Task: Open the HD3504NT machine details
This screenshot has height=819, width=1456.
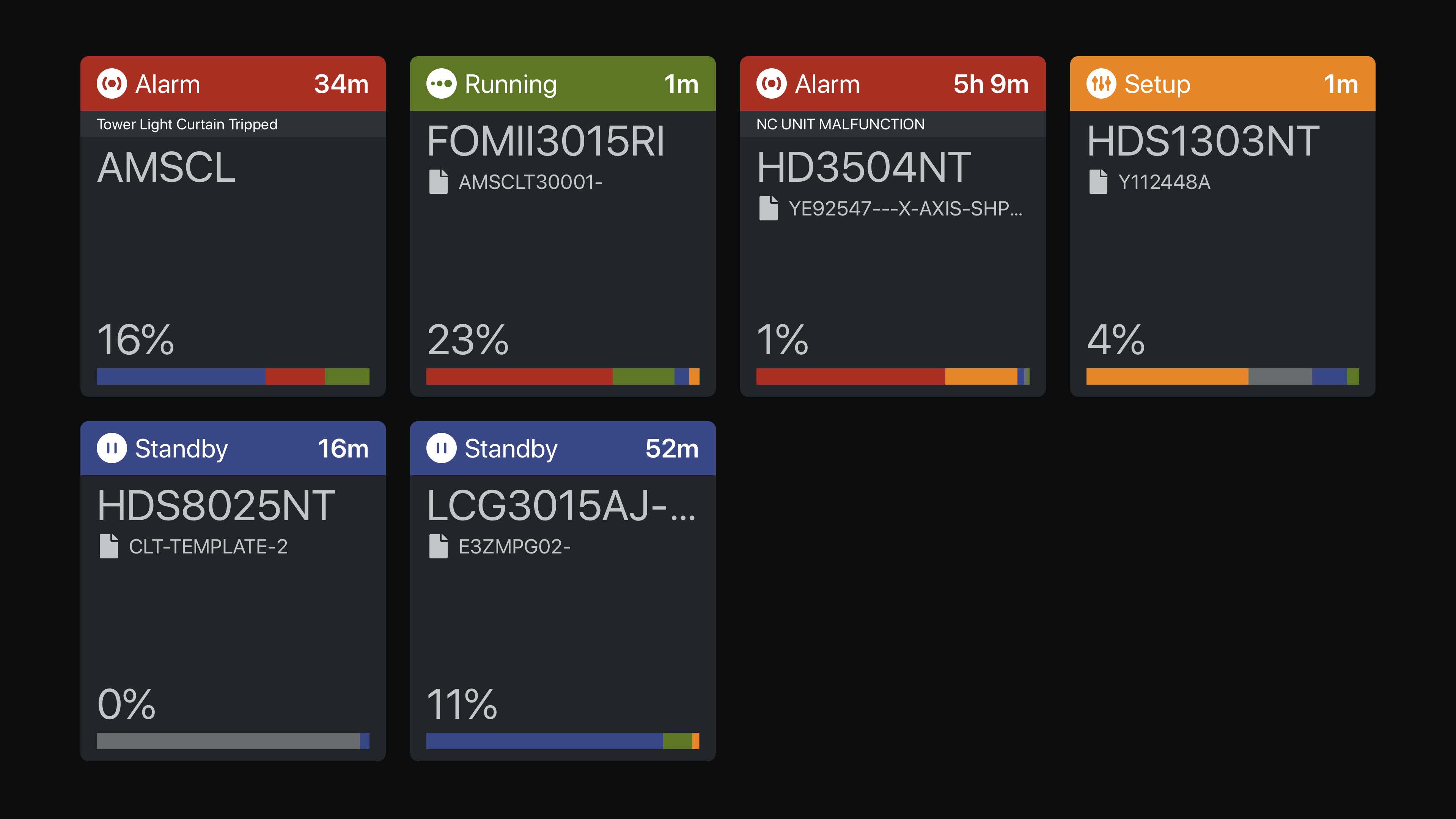Action: click(863, 166)
